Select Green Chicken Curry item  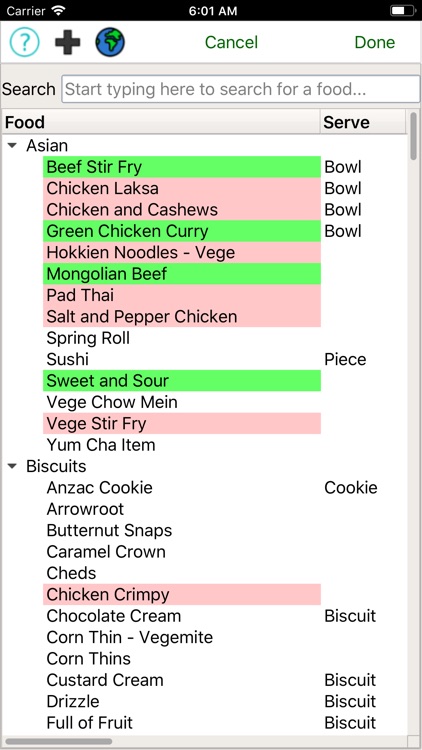[x=182, y=231]
